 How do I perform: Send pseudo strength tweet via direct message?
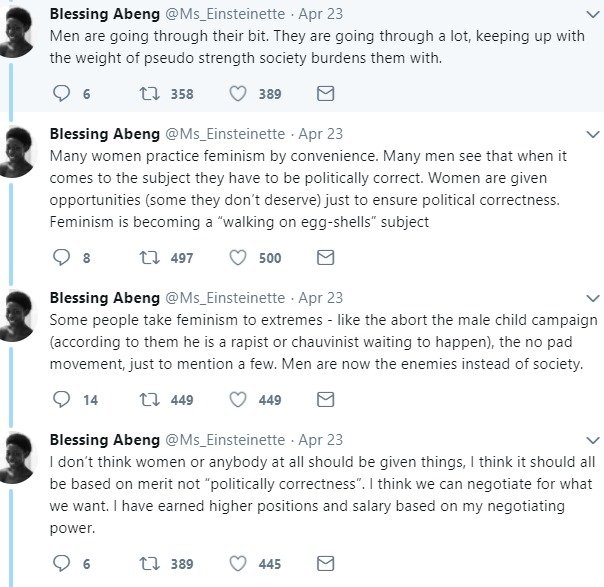point(325,93)
